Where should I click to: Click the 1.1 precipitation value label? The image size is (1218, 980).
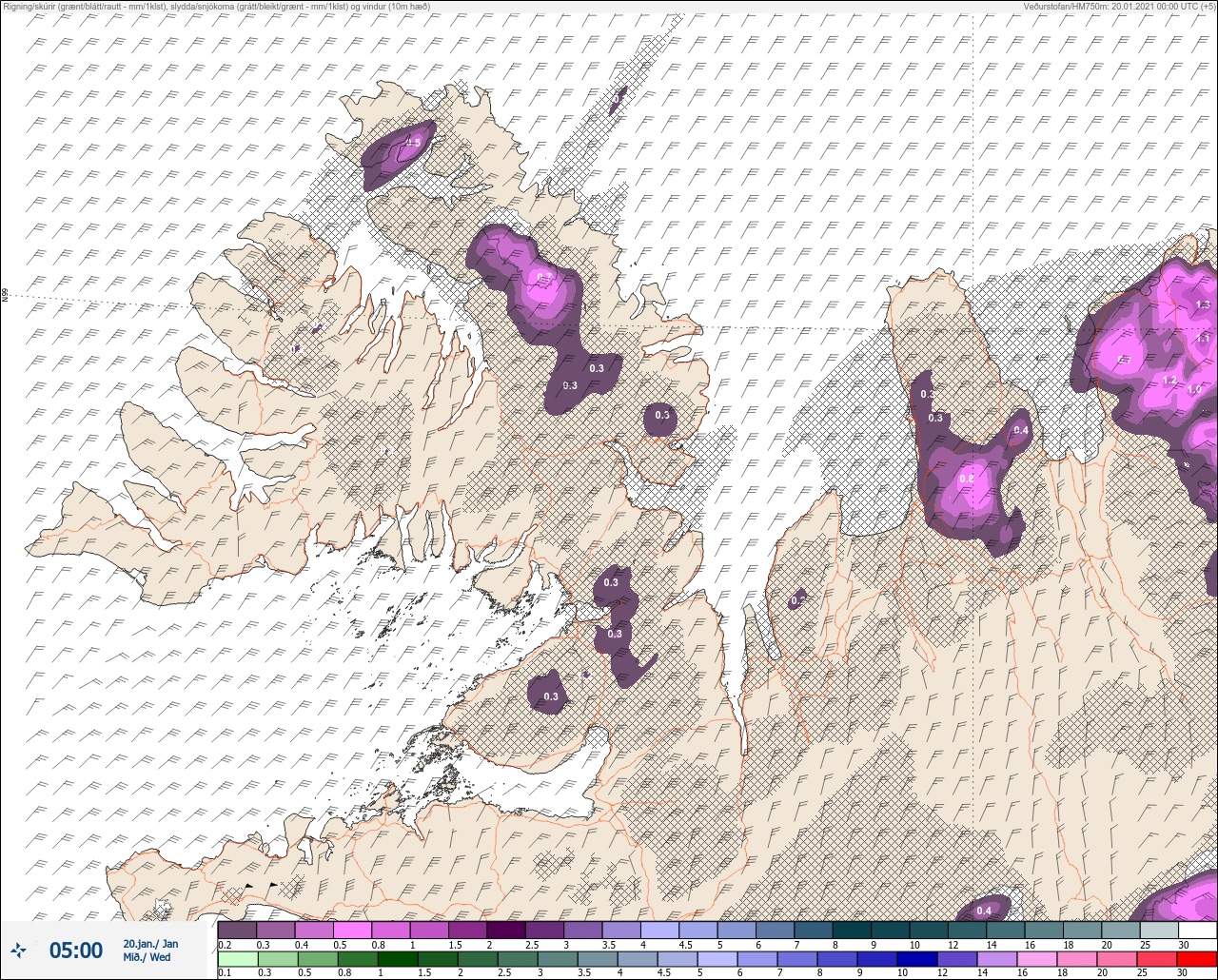coord(1203,338)
